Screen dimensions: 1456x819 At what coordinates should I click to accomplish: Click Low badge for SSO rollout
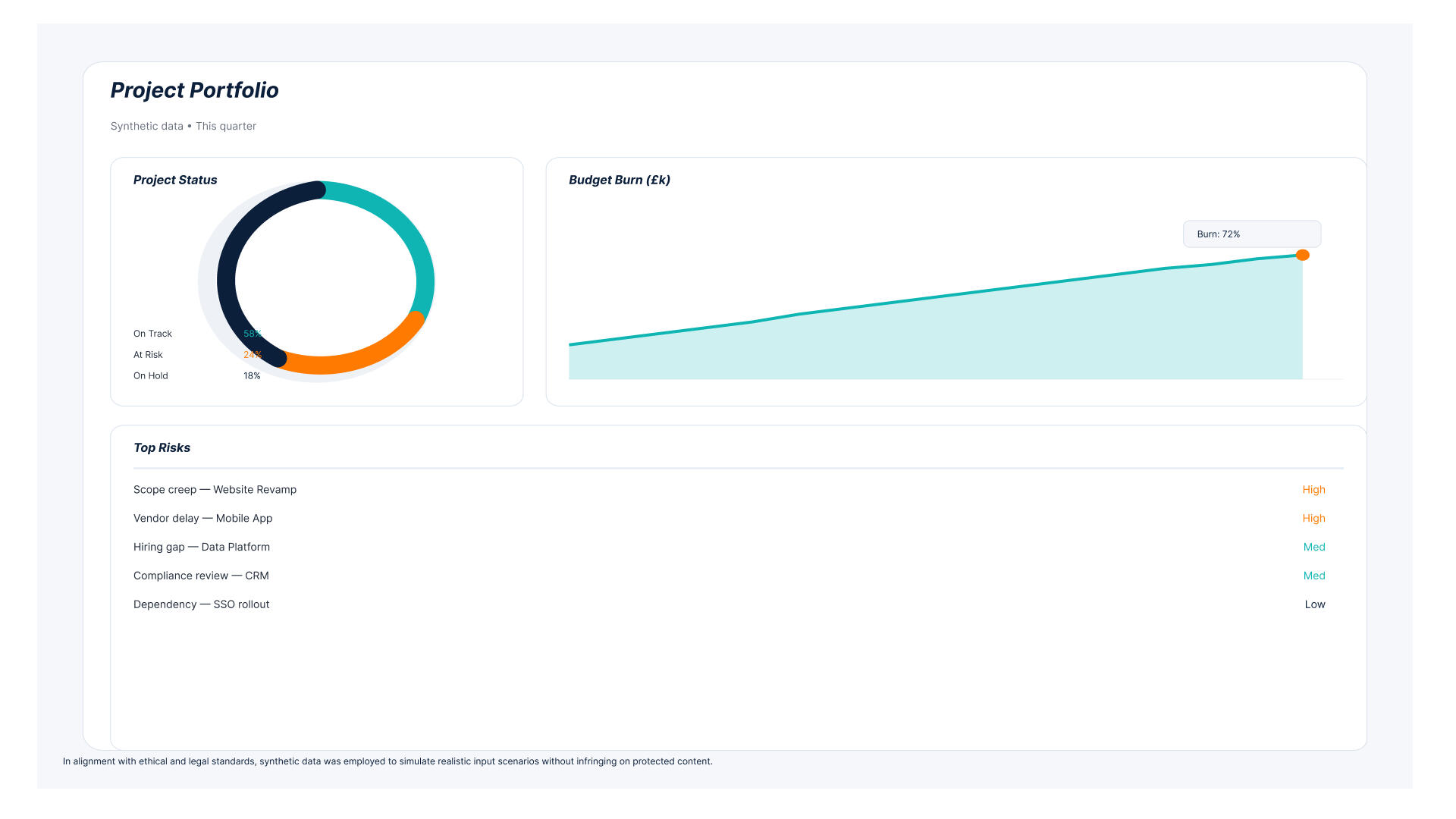tap(1314, 605)
